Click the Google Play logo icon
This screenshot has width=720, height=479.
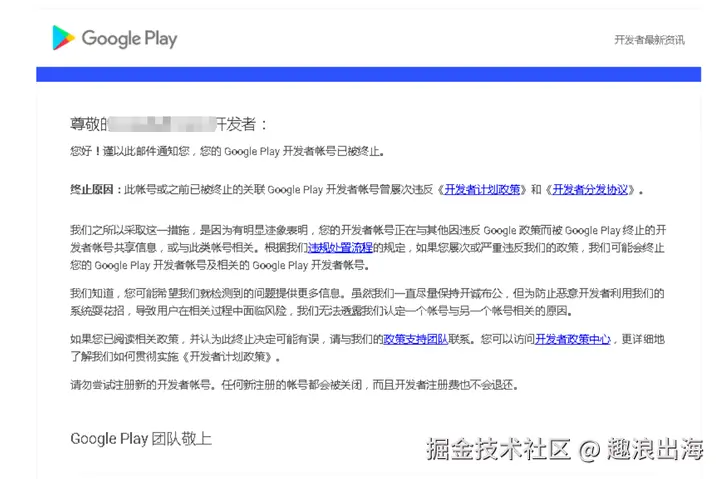pos(64,38)
